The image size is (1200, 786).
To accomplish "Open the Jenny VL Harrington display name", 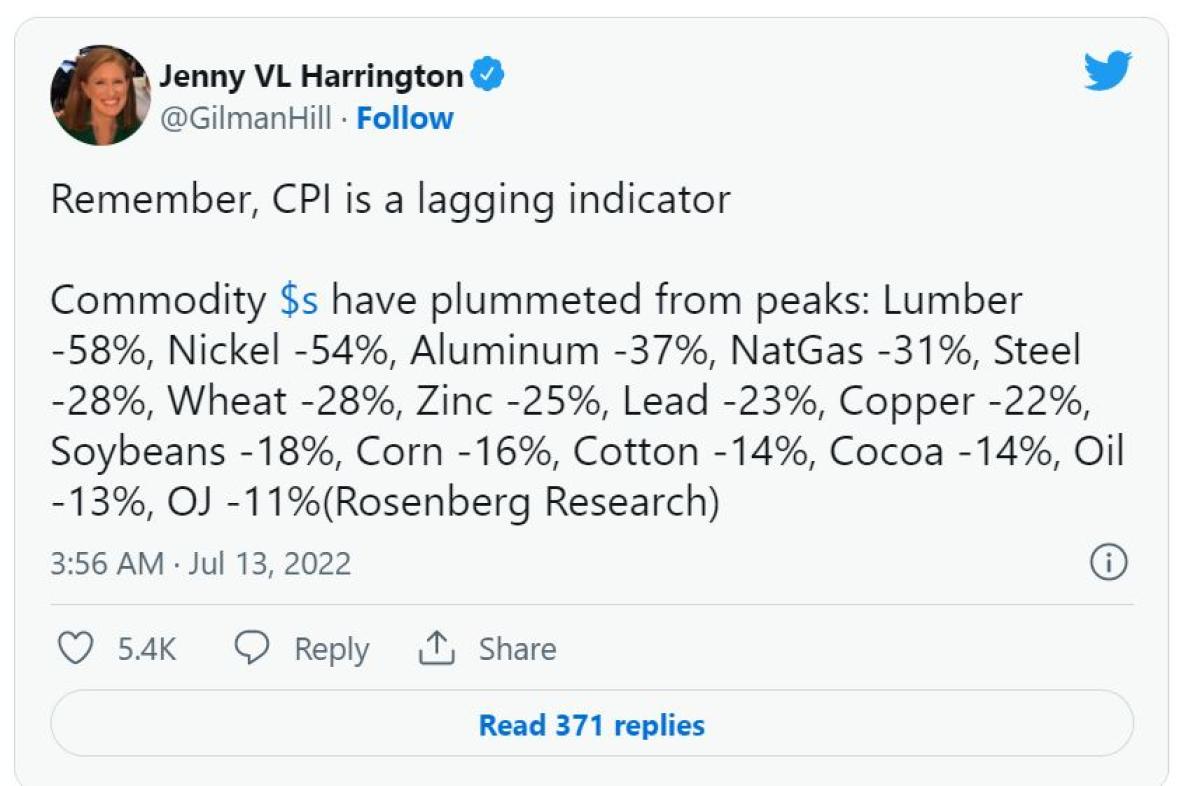I will (311, 76).
